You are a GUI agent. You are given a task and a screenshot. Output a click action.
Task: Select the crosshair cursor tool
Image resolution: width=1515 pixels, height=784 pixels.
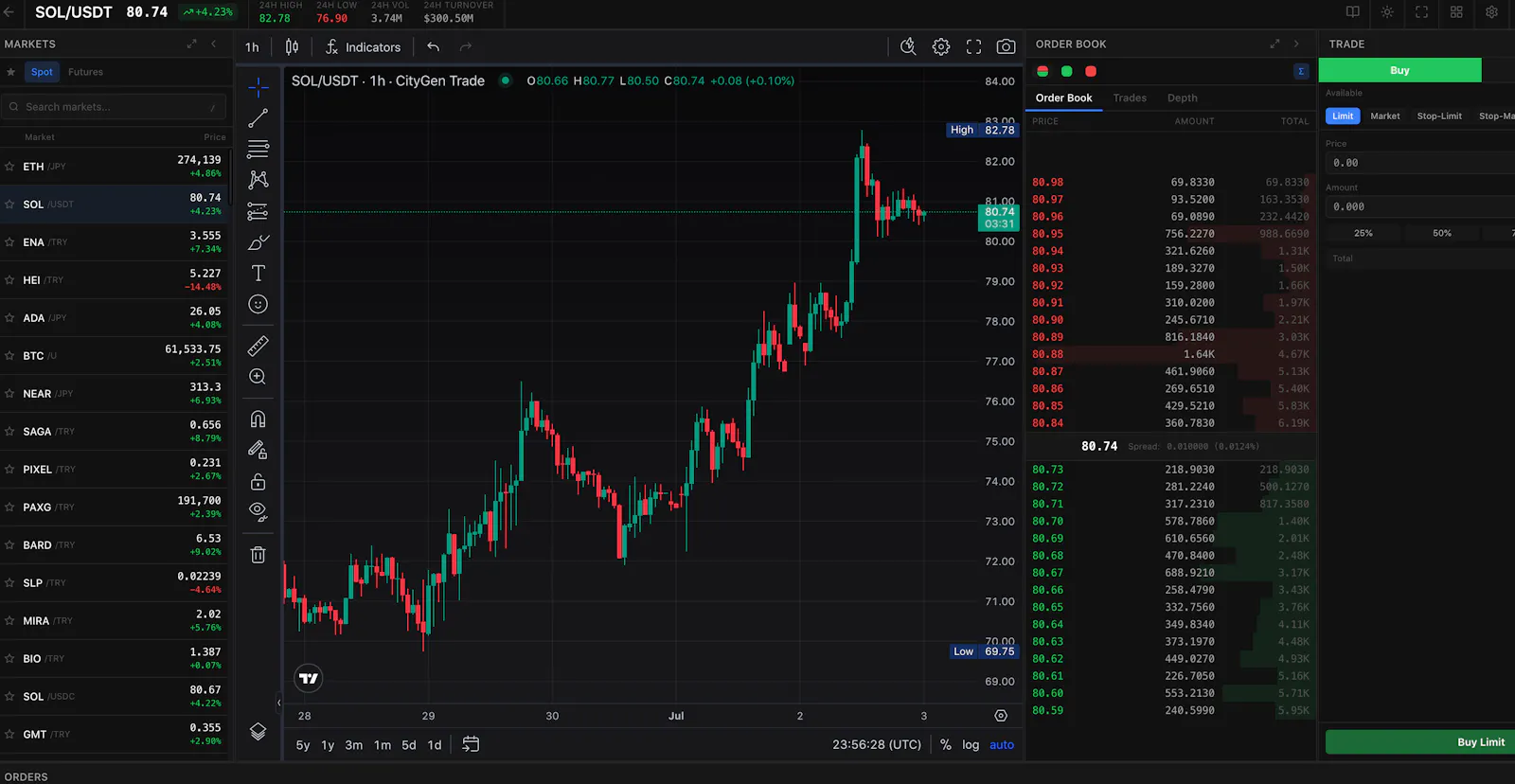click(x=258, y=87)
